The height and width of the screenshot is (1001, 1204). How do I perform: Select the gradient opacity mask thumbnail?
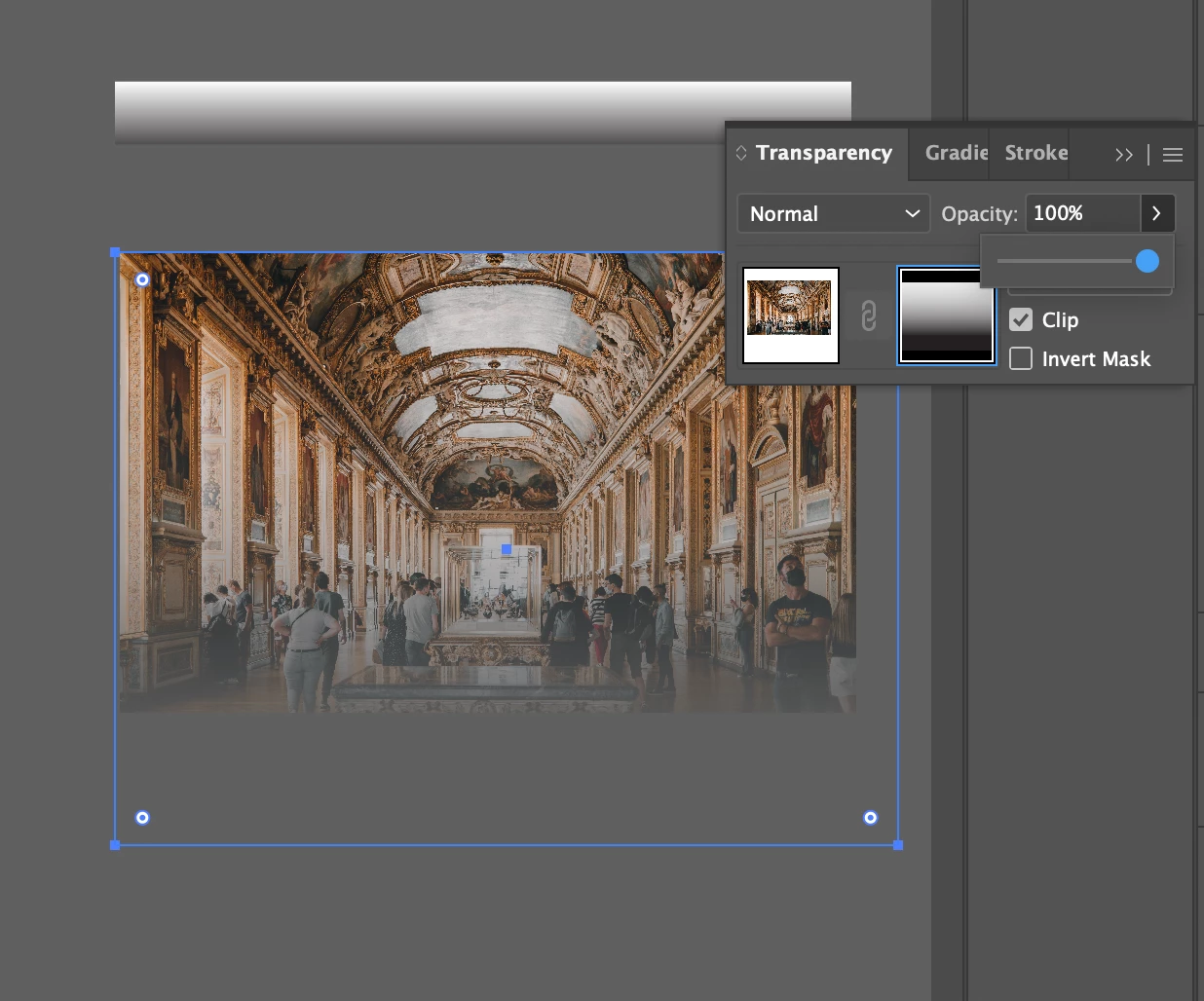(947, 315)
